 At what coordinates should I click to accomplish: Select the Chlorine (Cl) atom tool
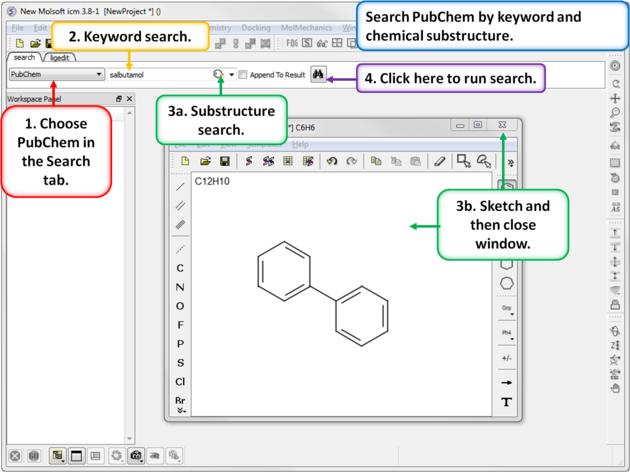pyautogui.click(x=180, y=381)
